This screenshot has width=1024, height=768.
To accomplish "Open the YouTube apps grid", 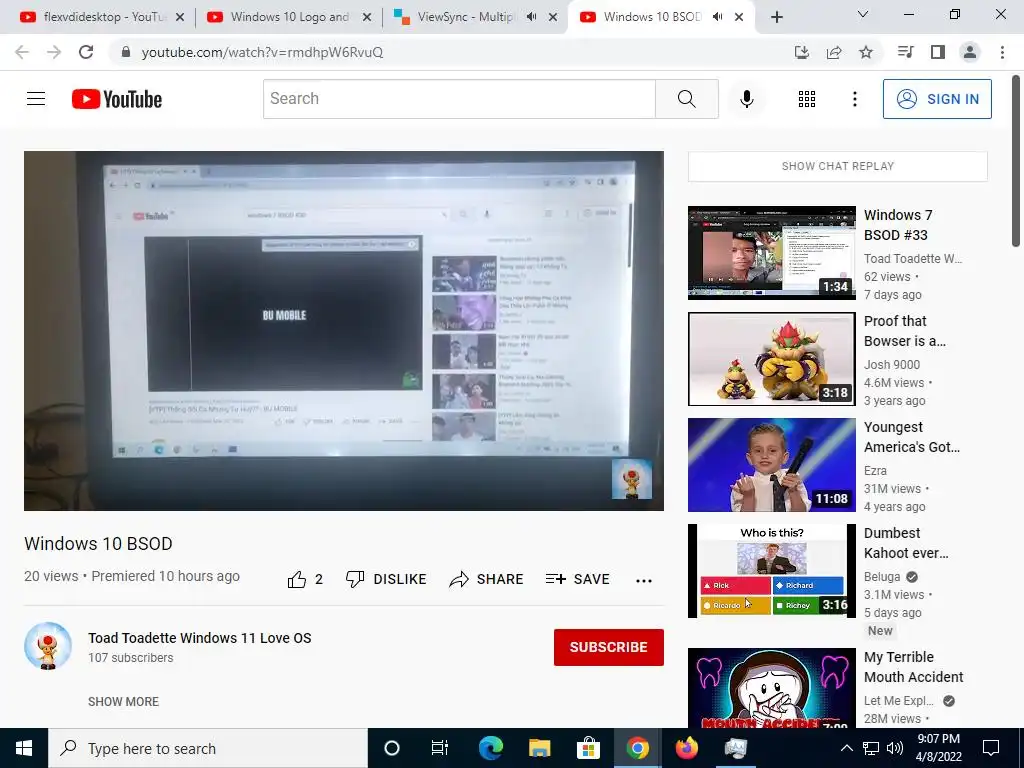I will point(807,99).
